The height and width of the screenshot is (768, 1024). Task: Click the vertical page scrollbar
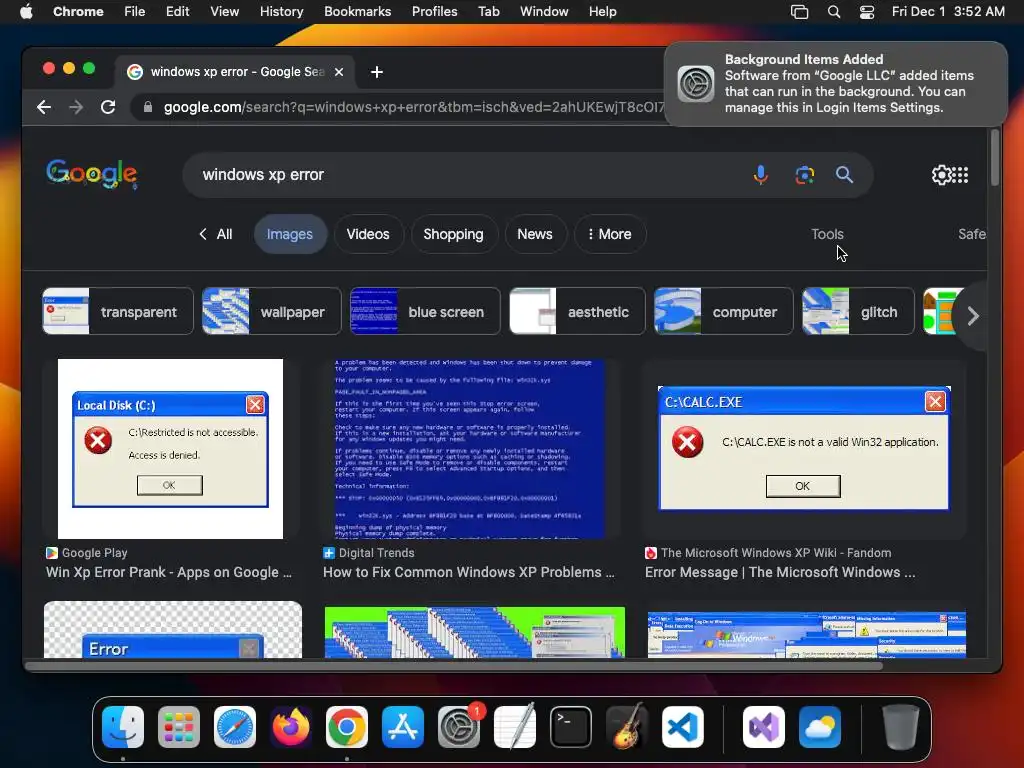[x=994, y=157]
